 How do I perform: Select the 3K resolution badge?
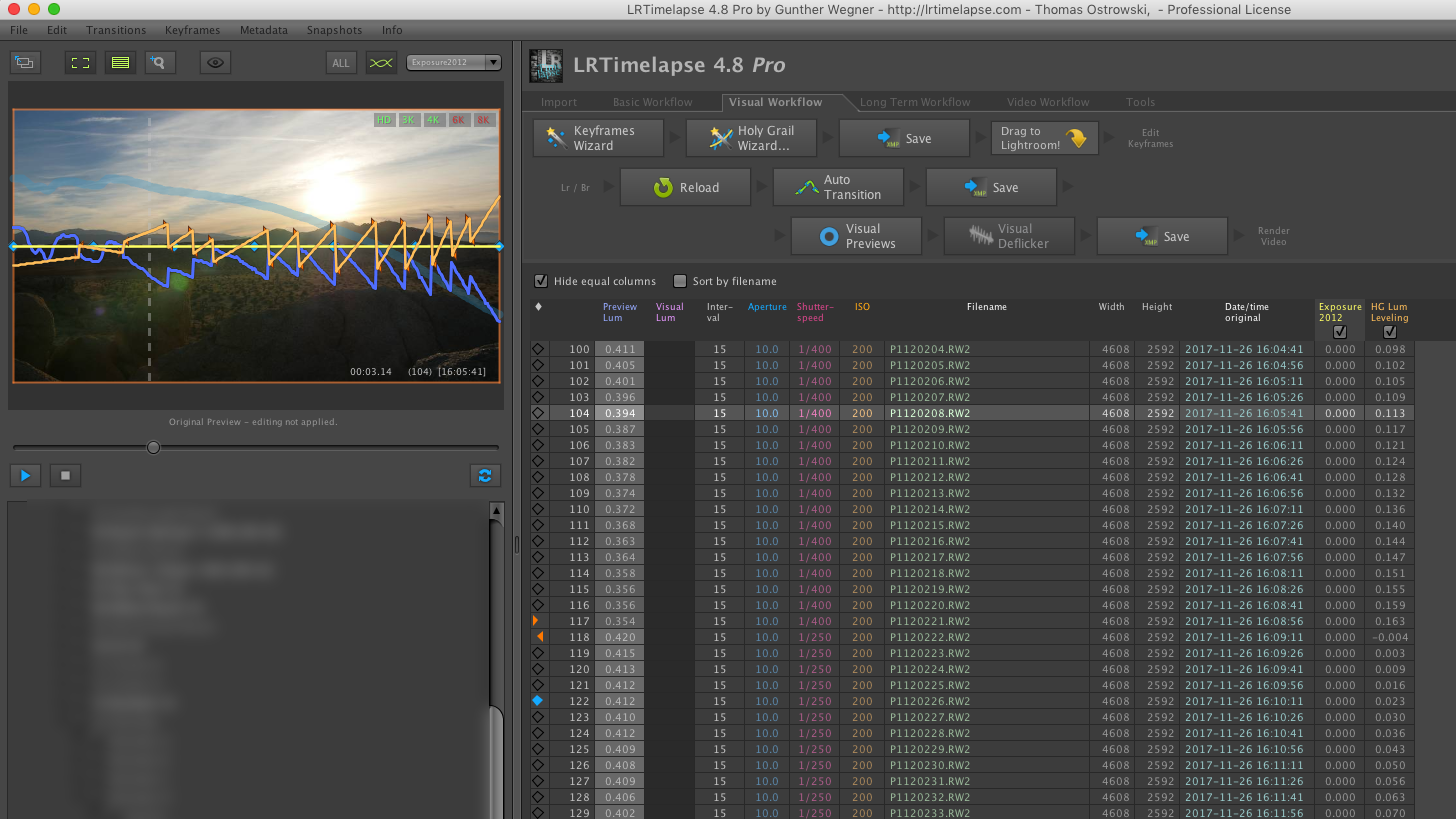click(409, 120)
